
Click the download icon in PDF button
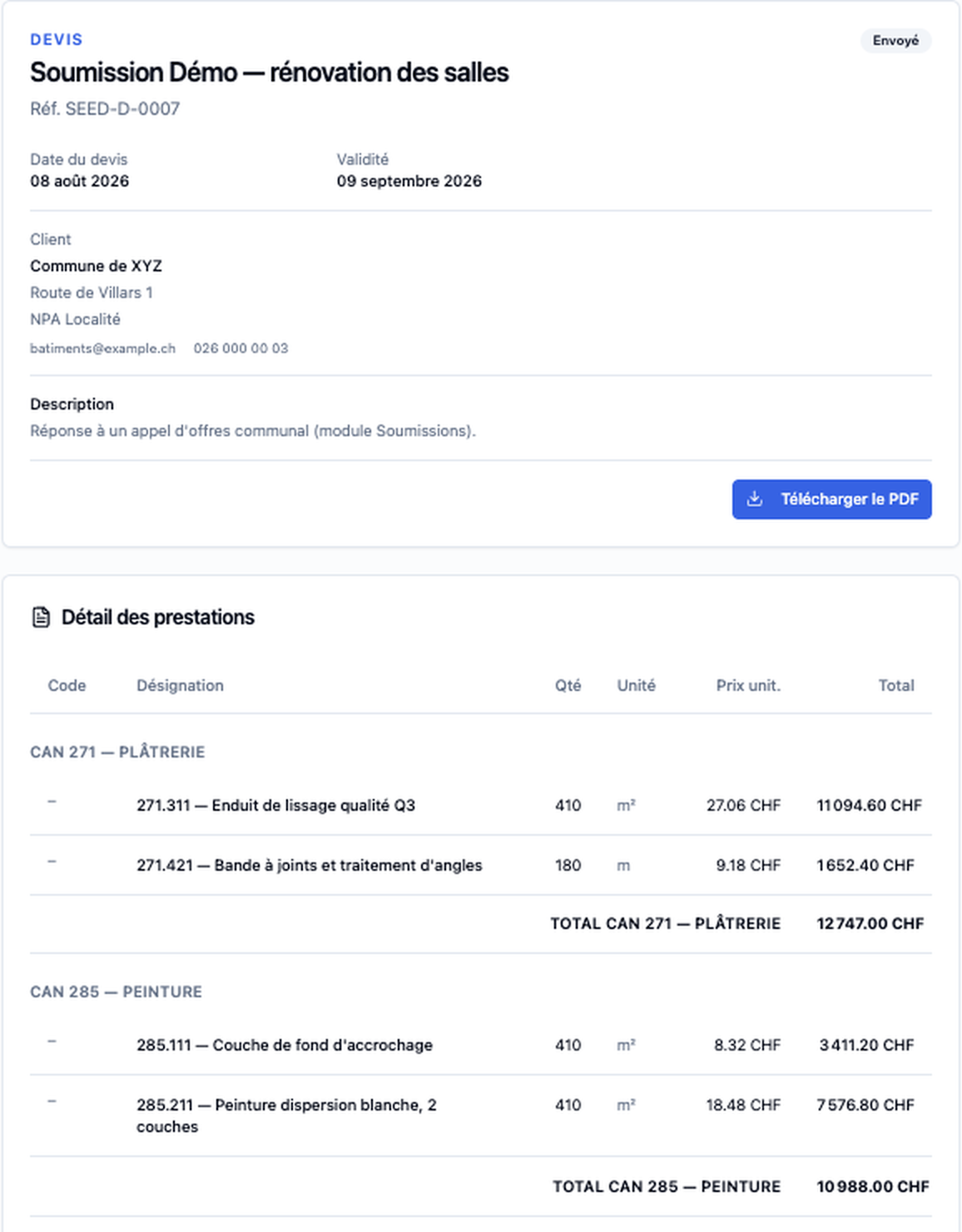[x=754, y=499]
